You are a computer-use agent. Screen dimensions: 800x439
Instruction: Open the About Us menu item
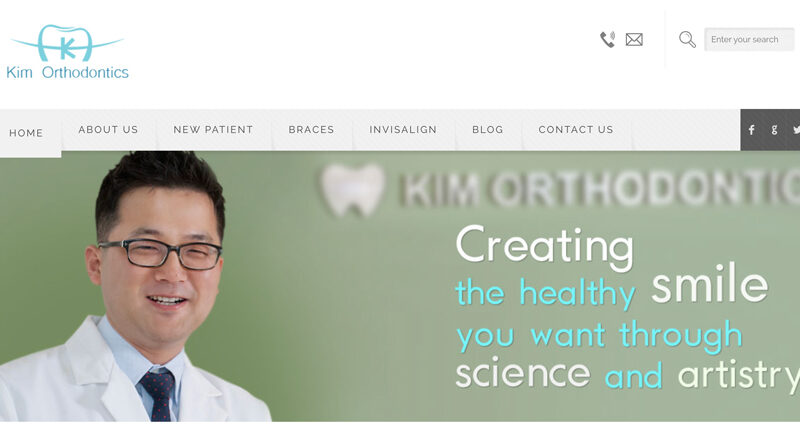[x=108, y=130]
